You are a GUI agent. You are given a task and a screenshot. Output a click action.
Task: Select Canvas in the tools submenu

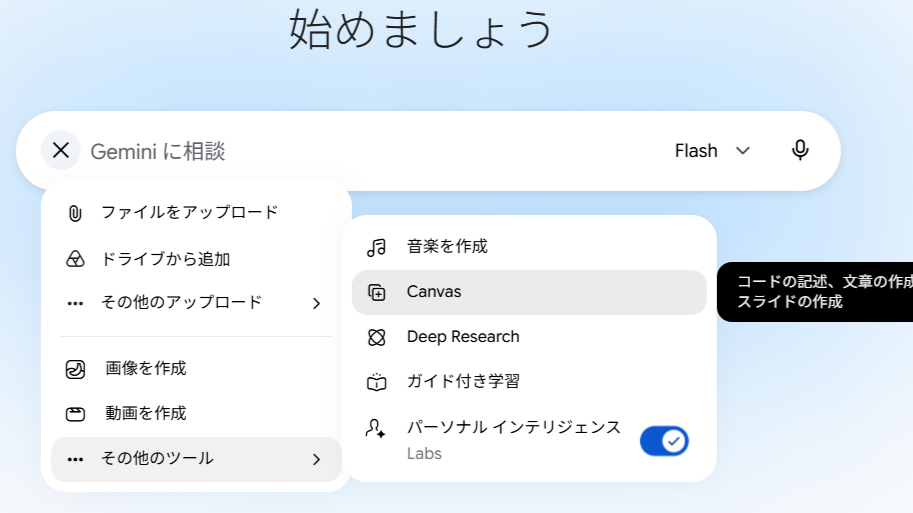[x=529, y=292]
